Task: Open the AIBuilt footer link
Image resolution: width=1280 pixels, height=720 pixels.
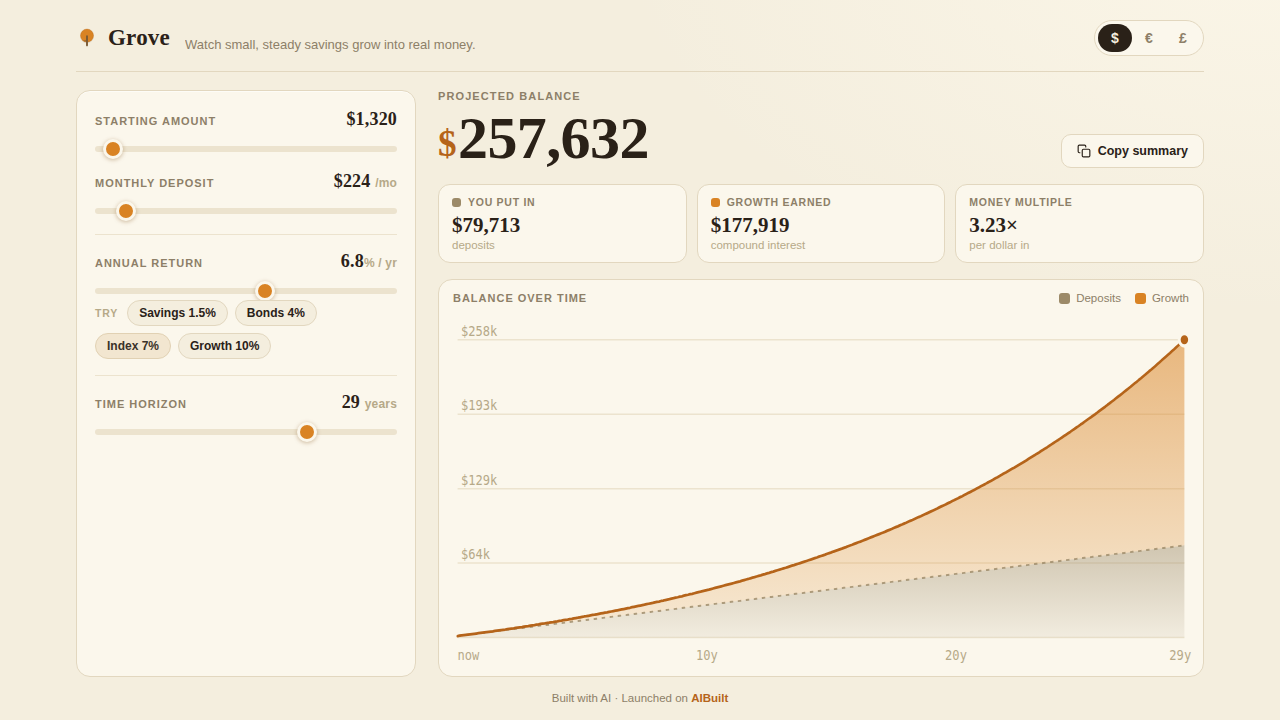Action: click(710, 698)
